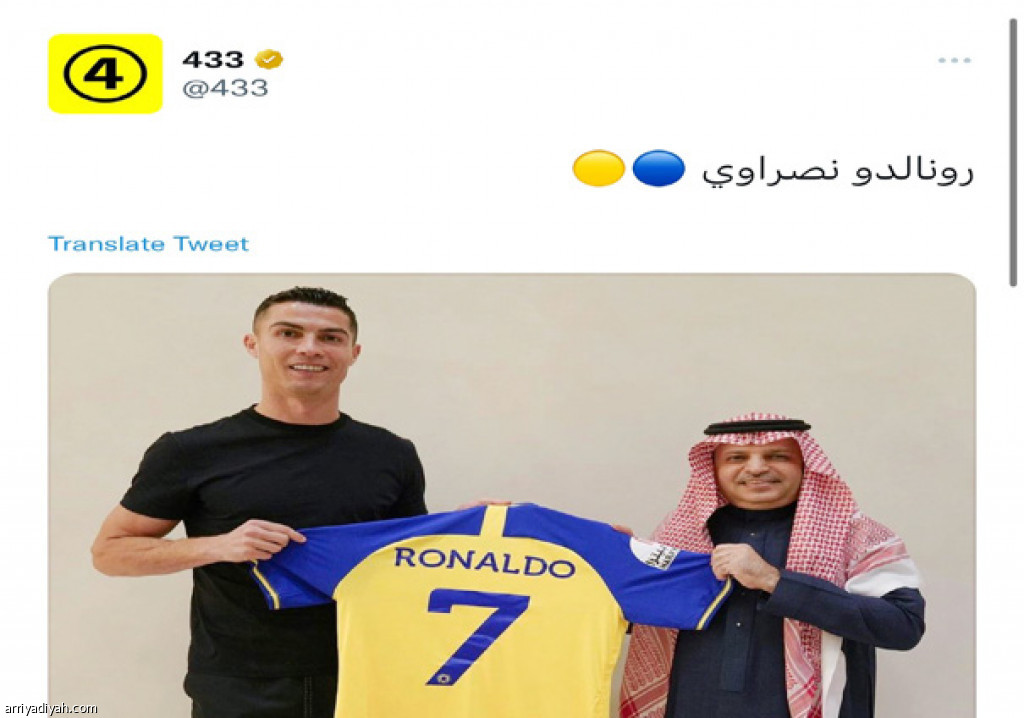Click the RONALDO lettering on the jersey
1024x718 pixels.
coord(484,563)
